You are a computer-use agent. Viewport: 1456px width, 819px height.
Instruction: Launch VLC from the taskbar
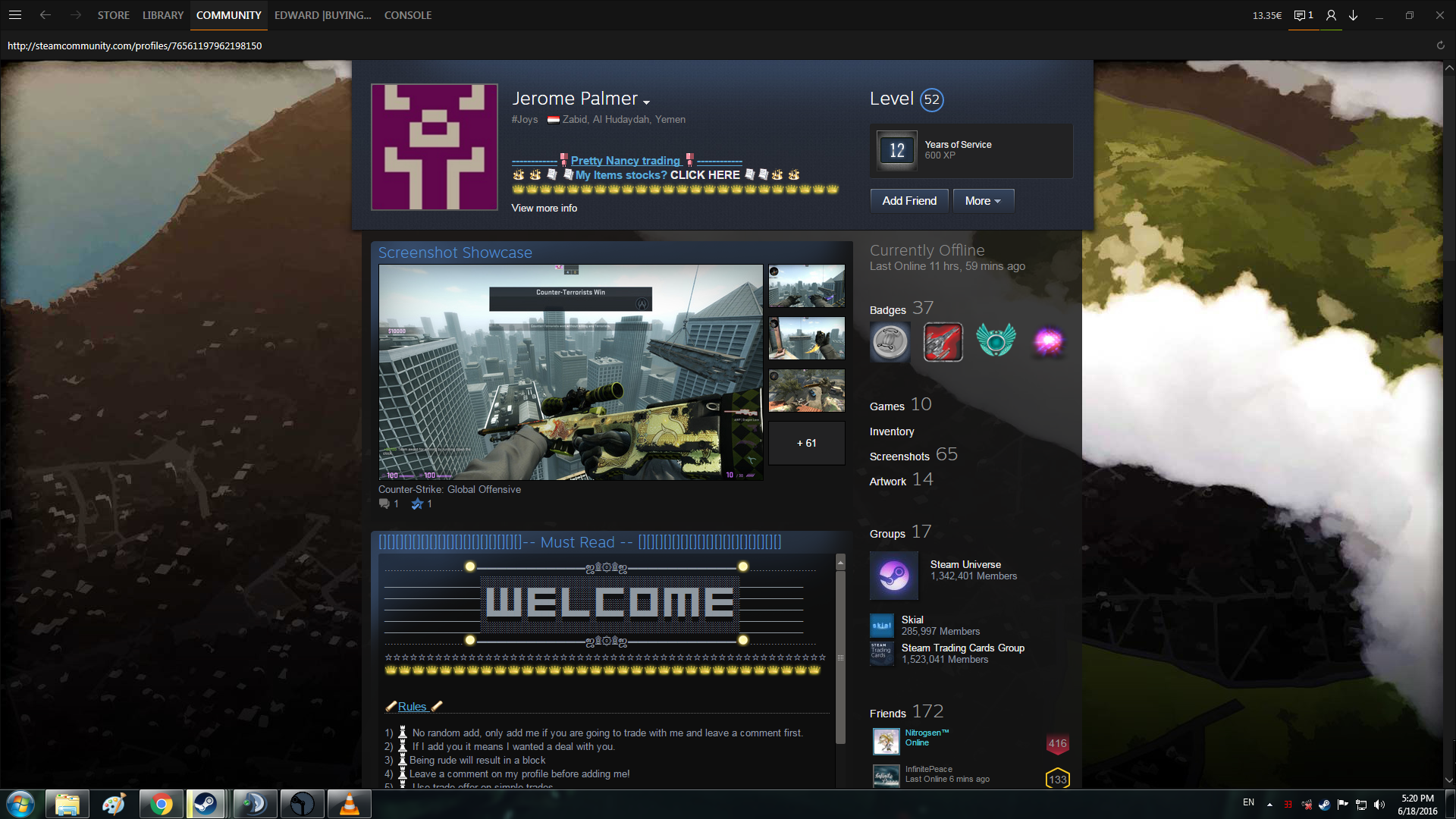pyautogui.click(x=349, y=804)
